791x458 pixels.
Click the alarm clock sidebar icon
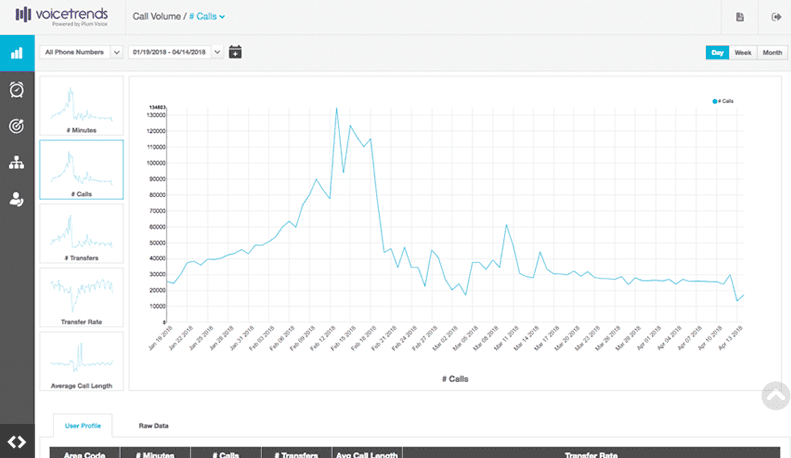coord(17,90)
